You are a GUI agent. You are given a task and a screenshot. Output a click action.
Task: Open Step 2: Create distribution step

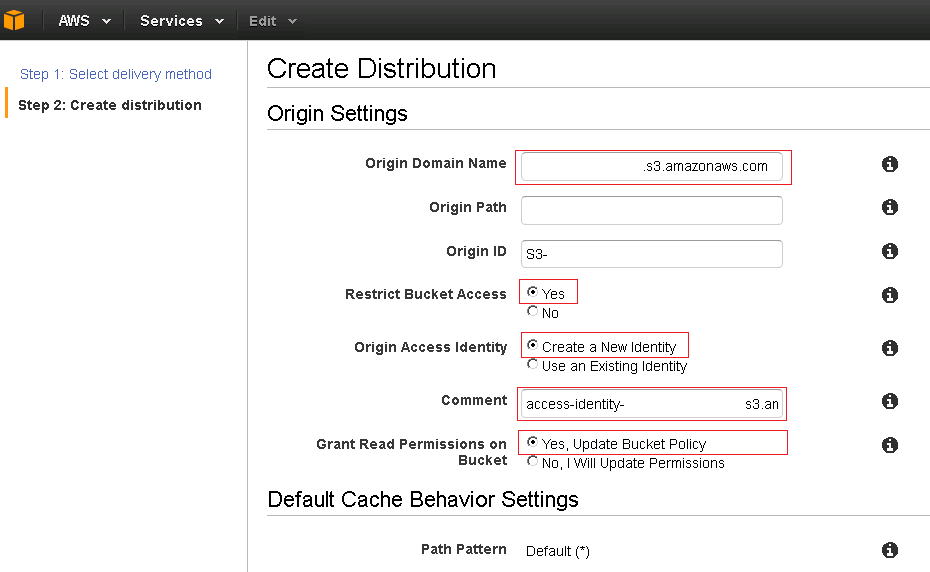pos(110,105)
